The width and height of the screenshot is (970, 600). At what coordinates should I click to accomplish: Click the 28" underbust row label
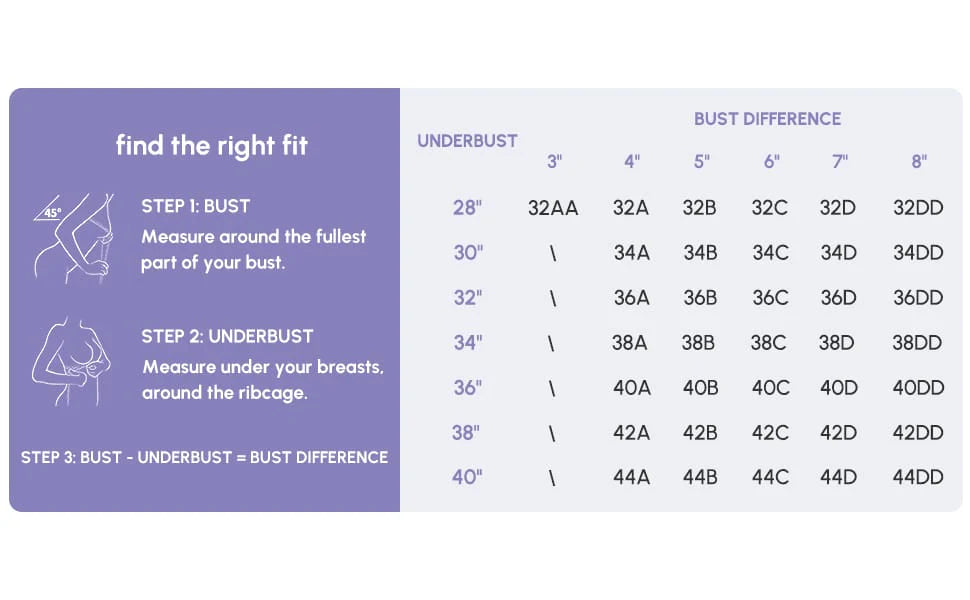467,208
